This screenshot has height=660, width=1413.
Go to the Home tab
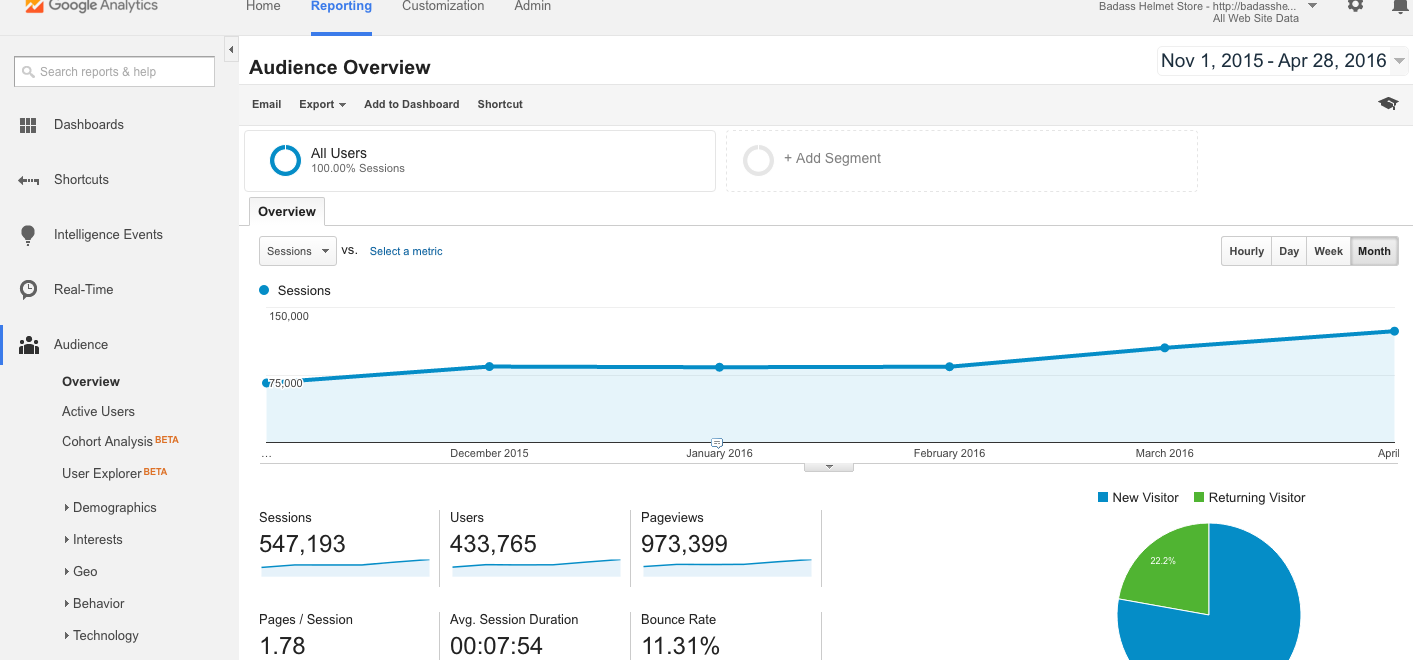[x=263, y=6]
